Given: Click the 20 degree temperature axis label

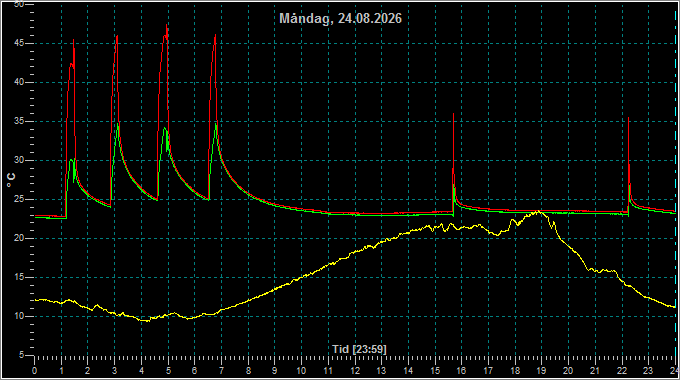Looking at the screenshot, I should 19,238.
